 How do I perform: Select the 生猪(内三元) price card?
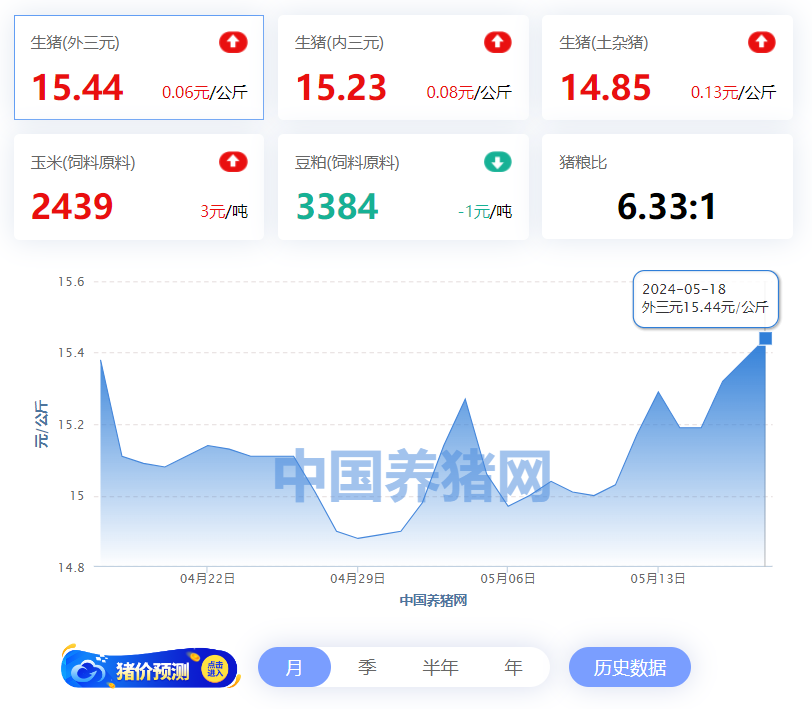[403, 67]
